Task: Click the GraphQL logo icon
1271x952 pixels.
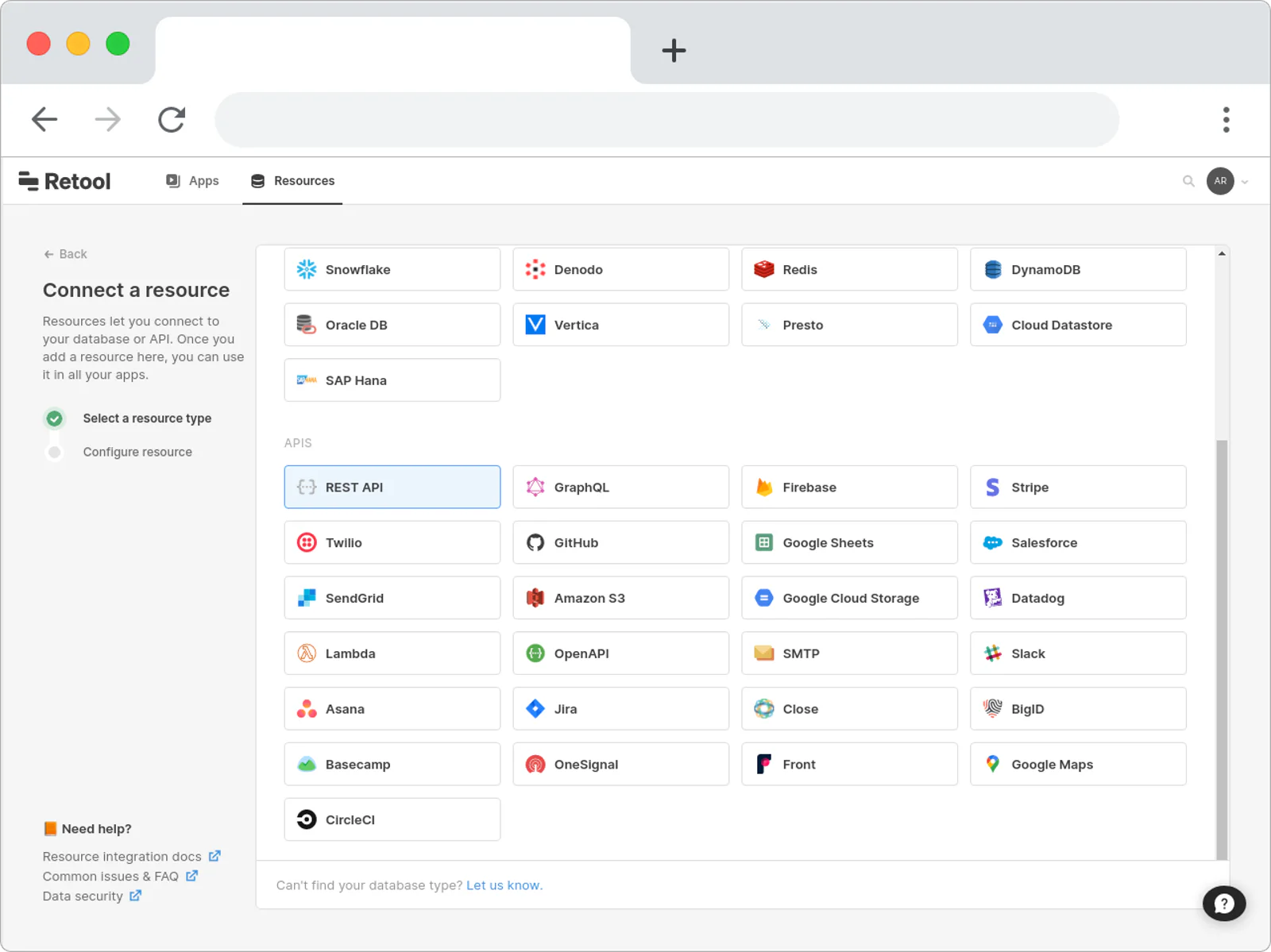Action: (535, 487)
